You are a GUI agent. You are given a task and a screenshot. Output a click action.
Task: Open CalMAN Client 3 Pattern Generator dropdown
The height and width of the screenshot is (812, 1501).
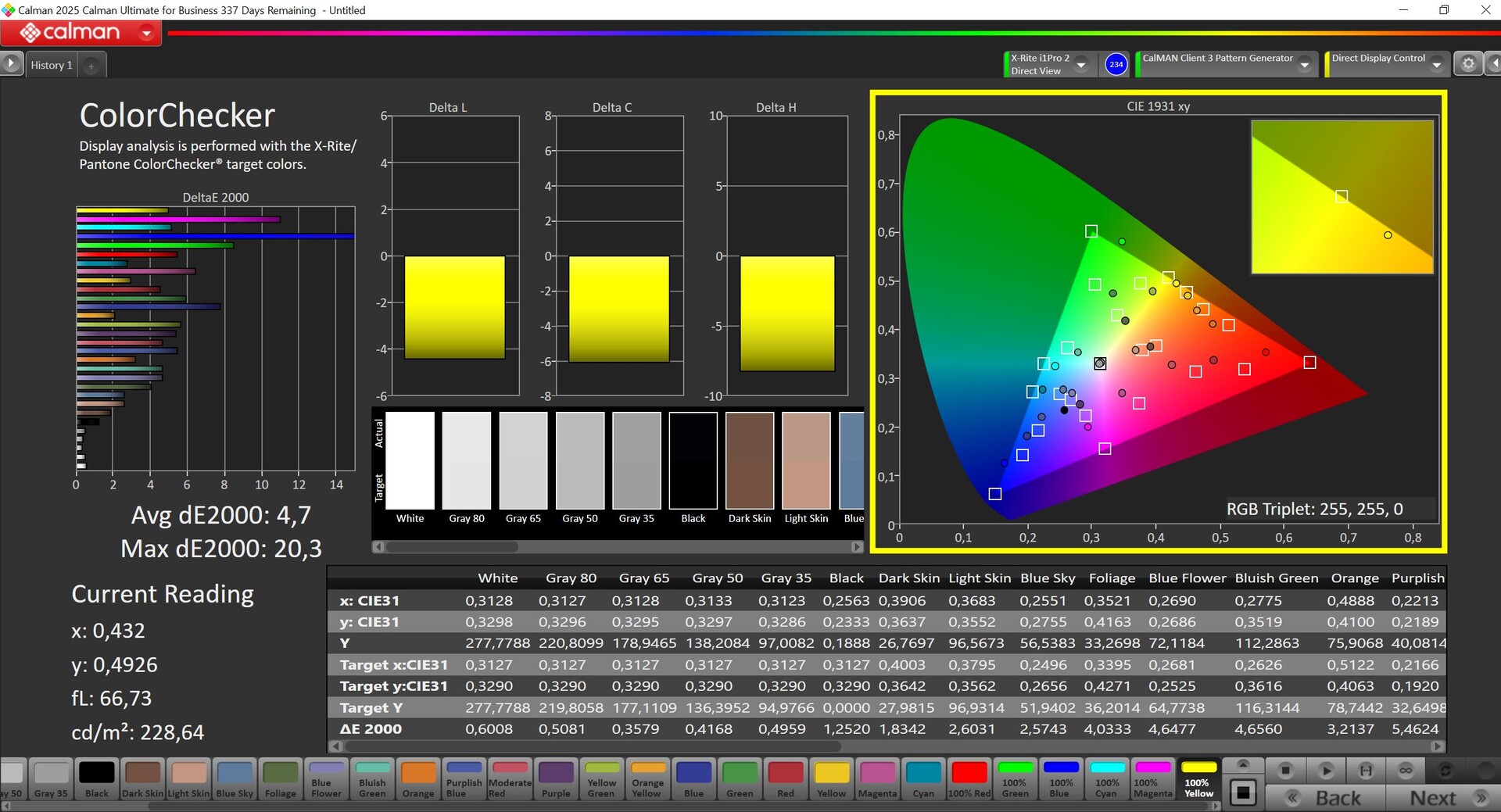pos(1304,65)
